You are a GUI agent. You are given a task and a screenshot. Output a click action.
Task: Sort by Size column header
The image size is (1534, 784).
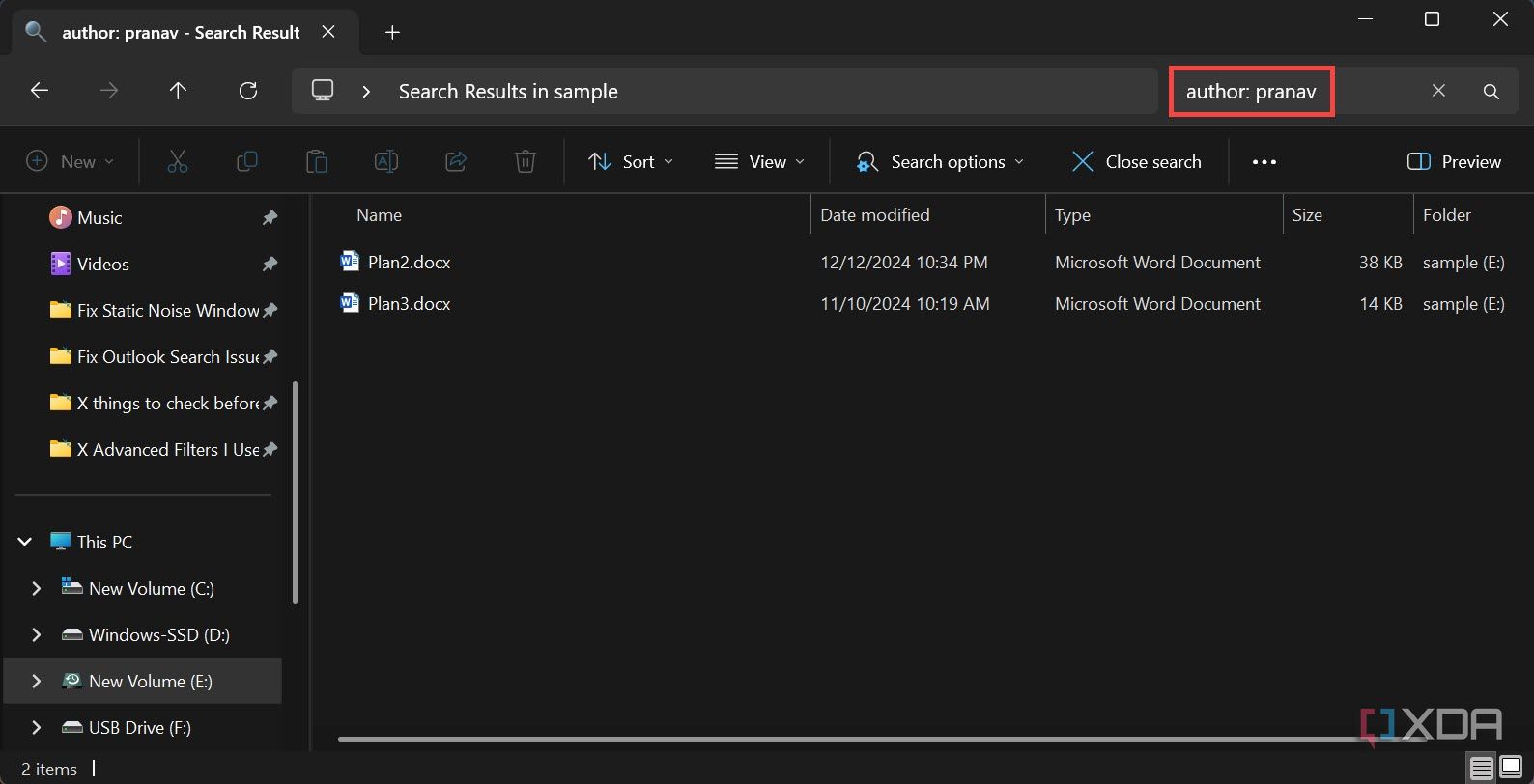pyautogui.click(x=1307, y=215)
